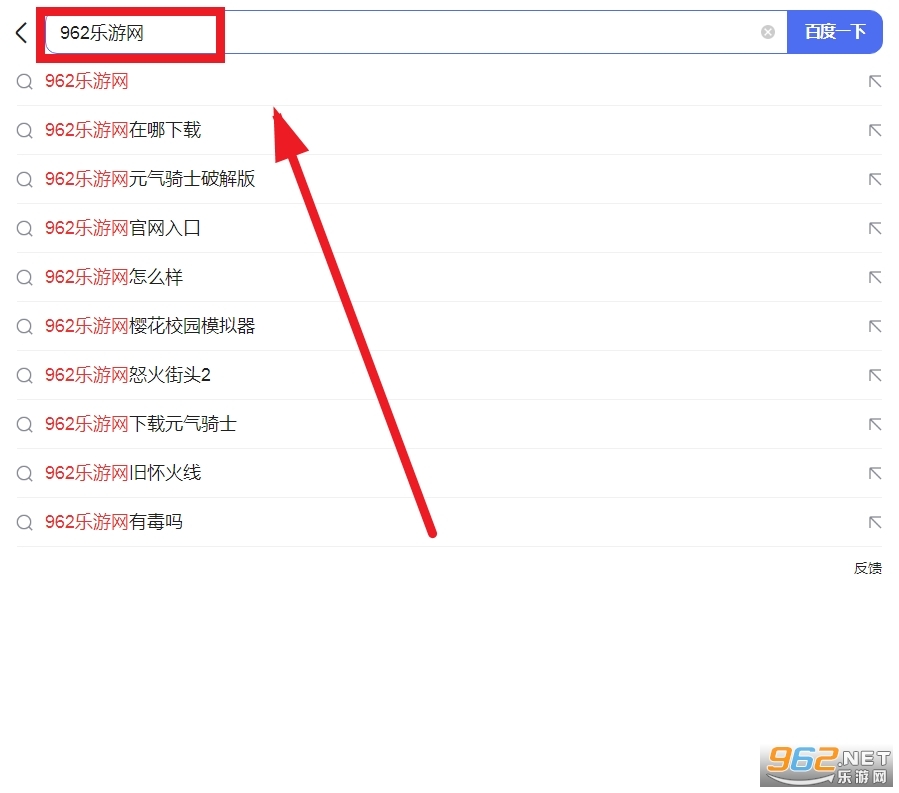This screenshot has width=899, height=793.
Task: Fill search with arrow icon beside 962乐游网旧怀火线
Action: [874, 473]
